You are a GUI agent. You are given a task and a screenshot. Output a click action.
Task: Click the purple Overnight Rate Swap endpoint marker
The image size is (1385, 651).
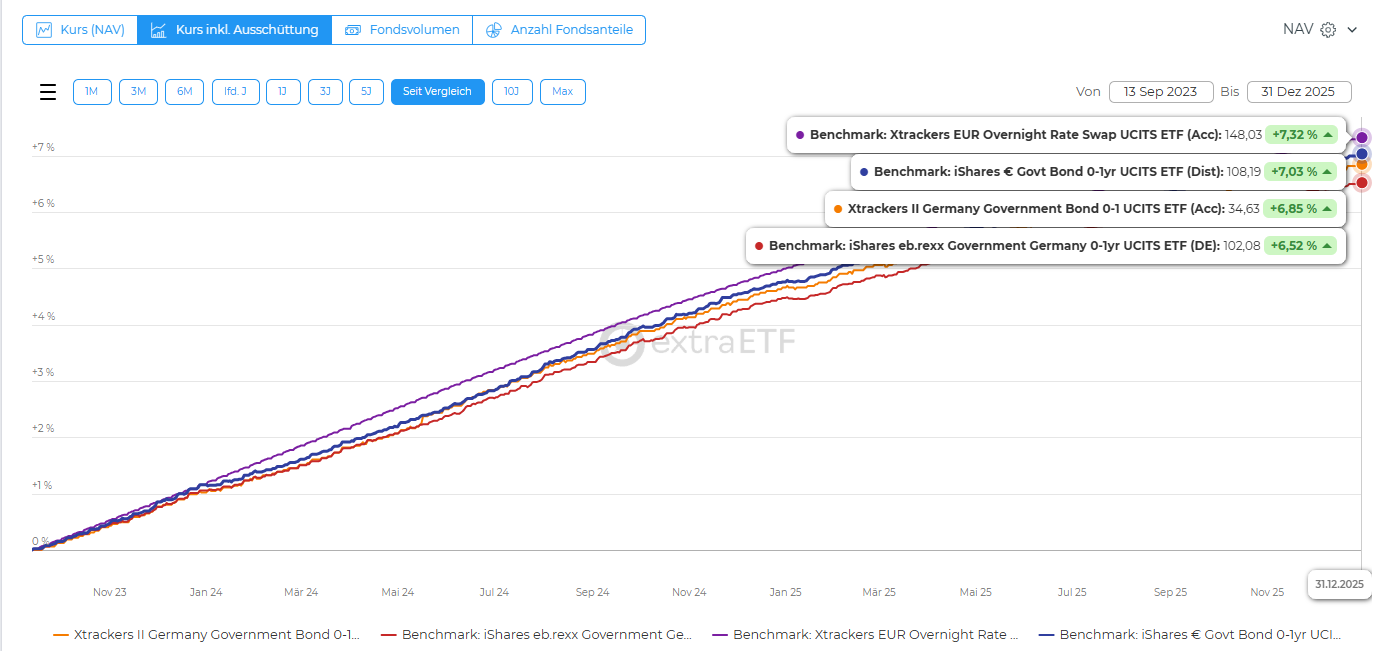pos(1362,137)
